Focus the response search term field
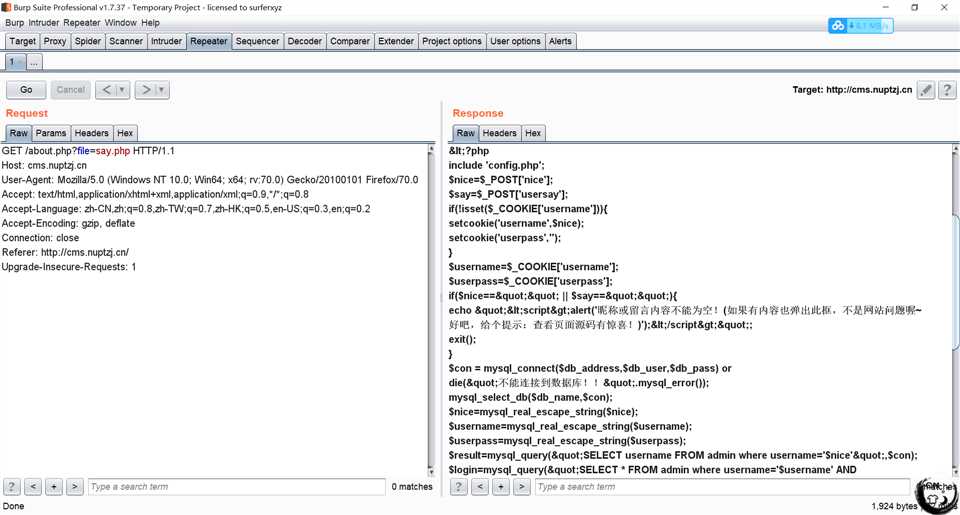This screenshot has height=515, width=960. pos(722,487)
